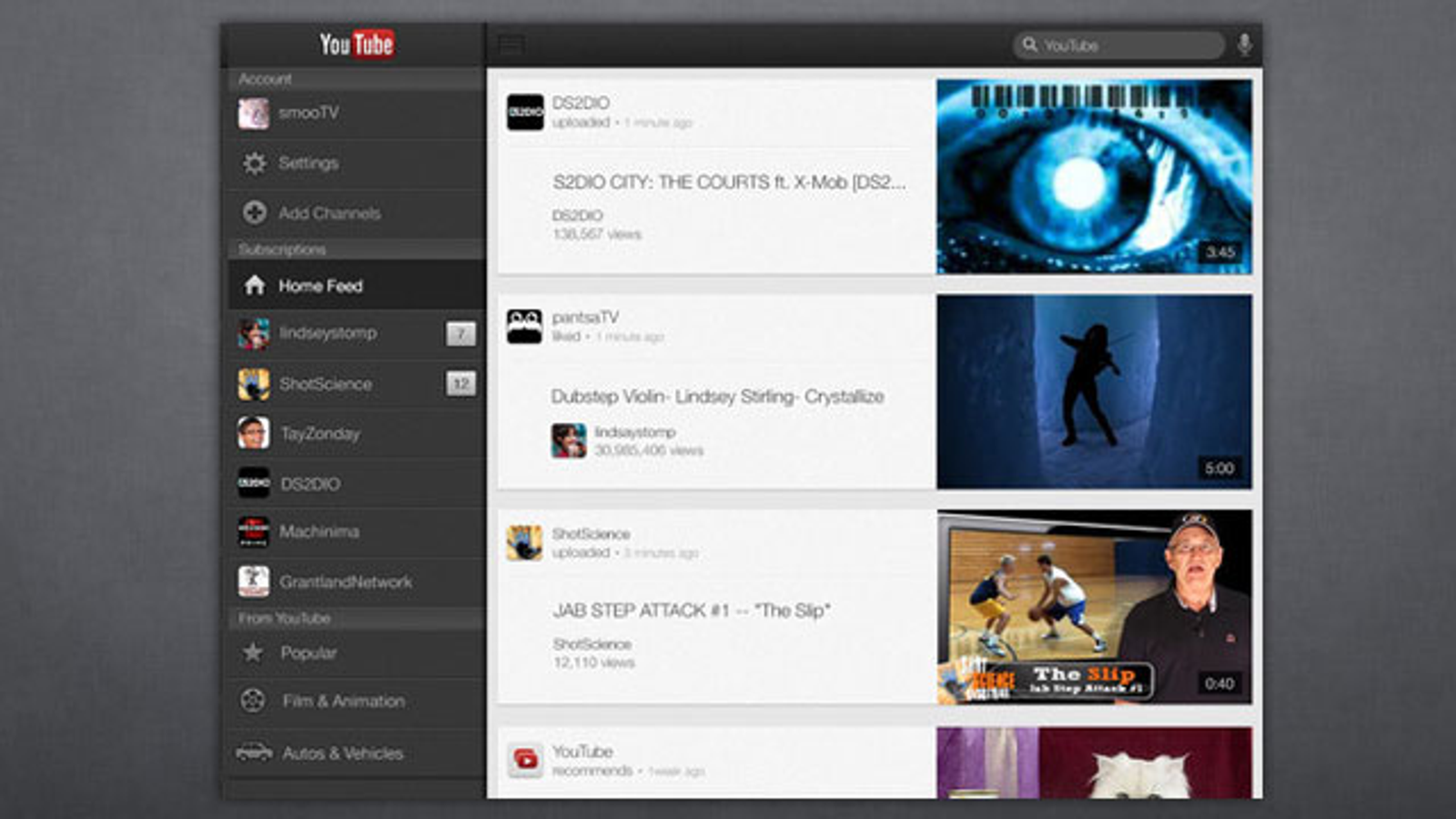Open GrantlandNetwork channel avatar

pyautogui.click(x=253, y=581)
